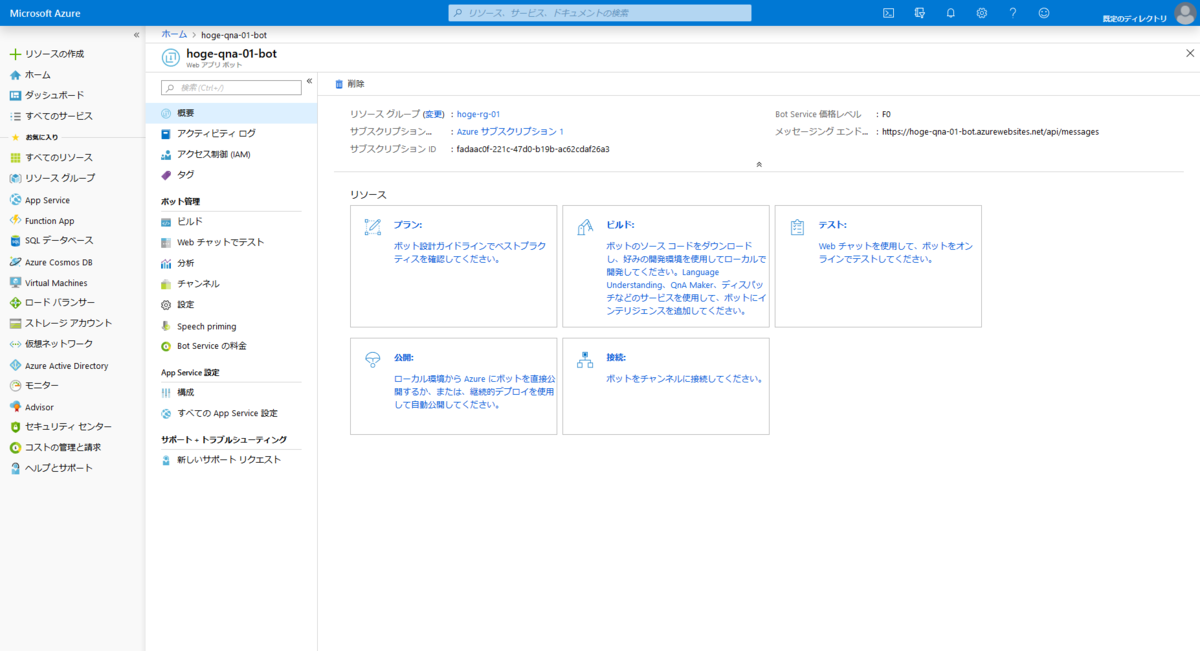1200x651 pixels.
Task: Open notifications bell icon
Action: click(951, 13)
